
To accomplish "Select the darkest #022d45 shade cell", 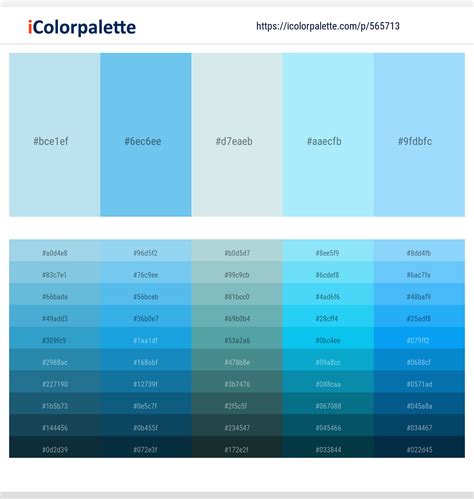I will (419, 447).
